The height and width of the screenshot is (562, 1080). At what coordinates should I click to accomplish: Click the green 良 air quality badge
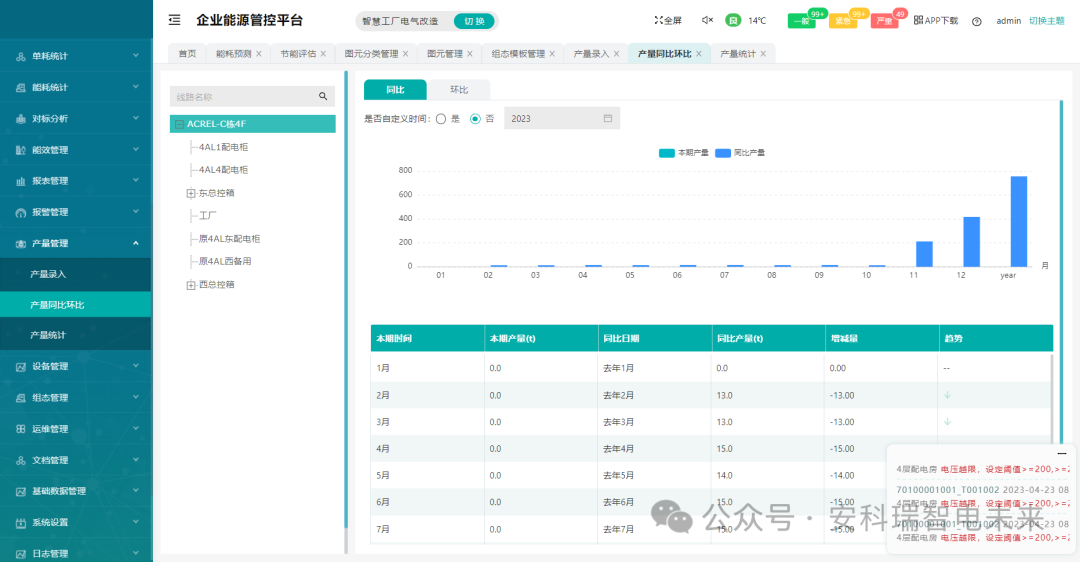[733, 21]
